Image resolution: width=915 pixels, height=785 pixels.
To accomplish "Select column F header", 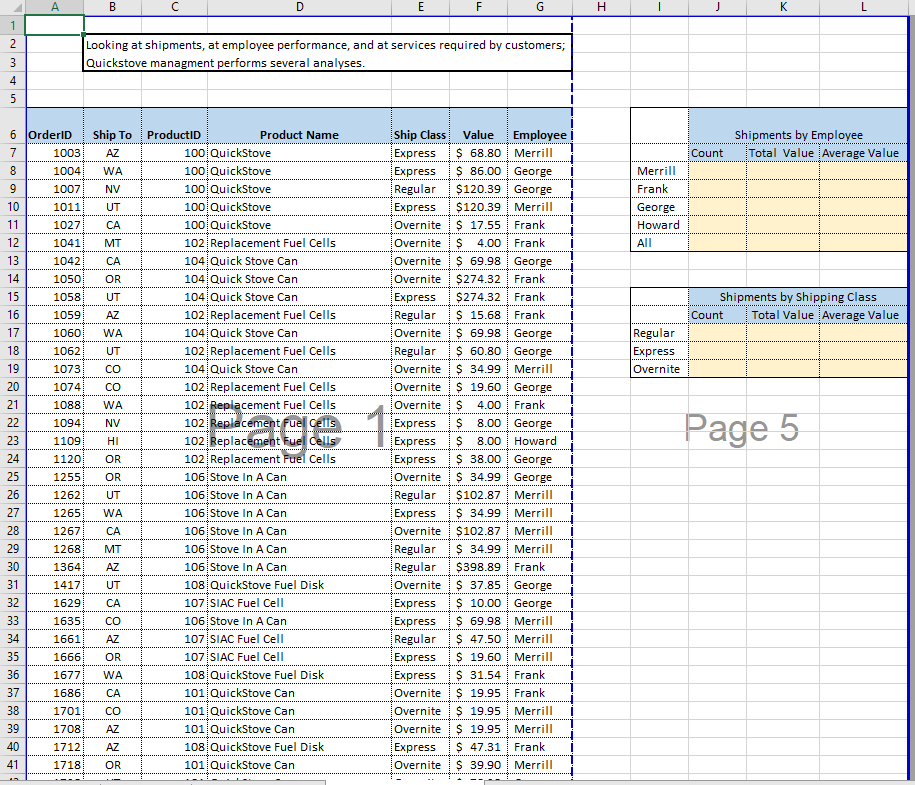I will [x=479, y=7].
